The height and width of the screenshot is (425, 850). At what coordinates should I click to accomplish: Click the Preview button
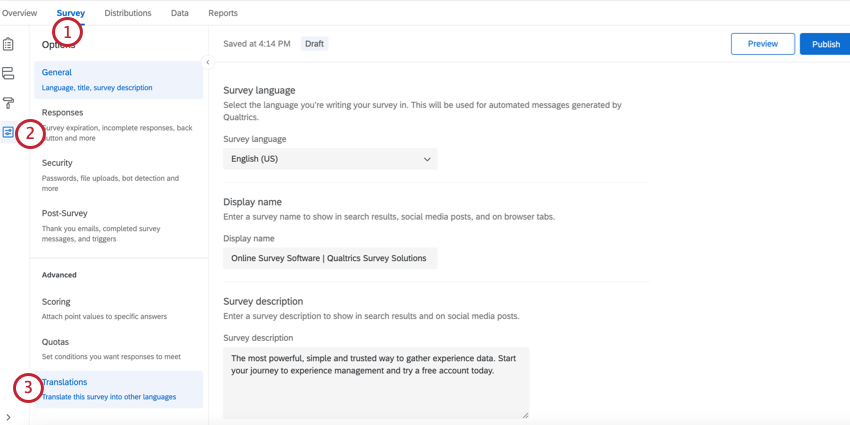coord(763,44)
